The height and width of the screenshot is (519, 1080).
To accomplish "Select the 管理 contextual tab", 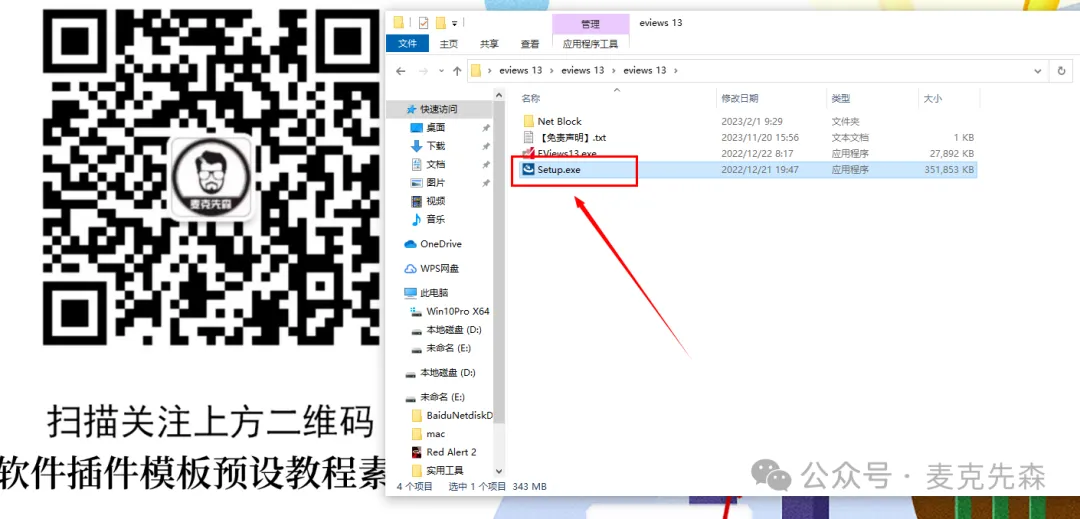I will (590, 24).
